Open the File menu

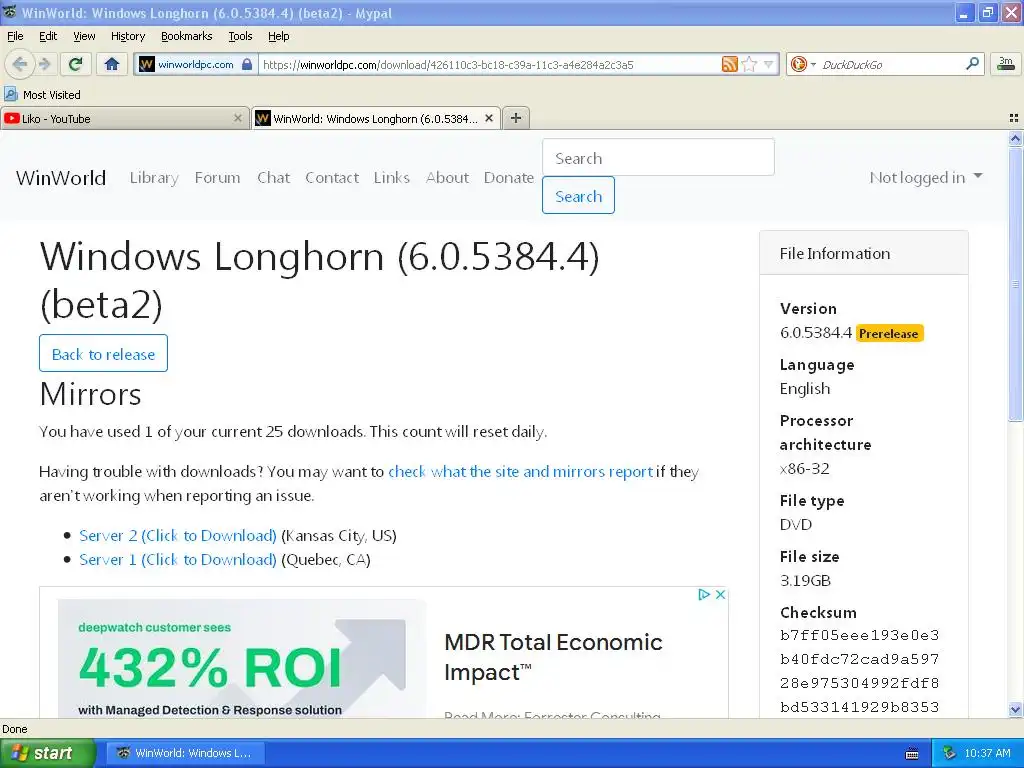coord(15,36)
